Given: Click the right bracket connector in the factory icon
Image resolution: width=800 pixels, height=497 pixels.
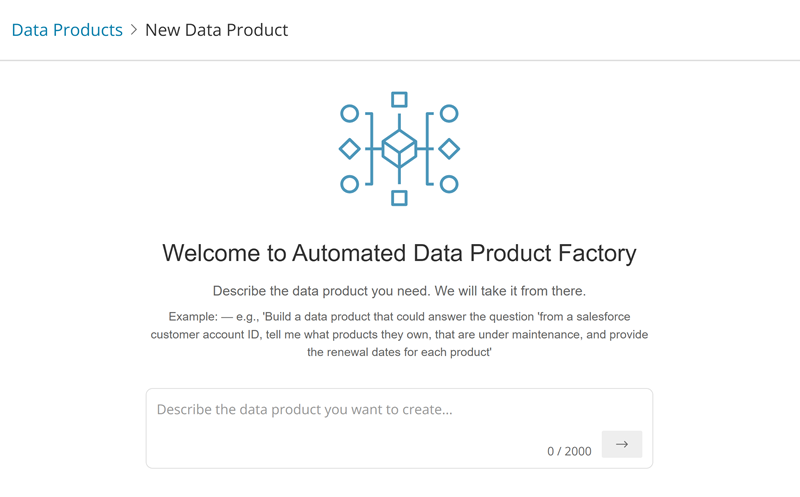Looking at the screenshot, I should pyautogui.click(x=428, y=149).
